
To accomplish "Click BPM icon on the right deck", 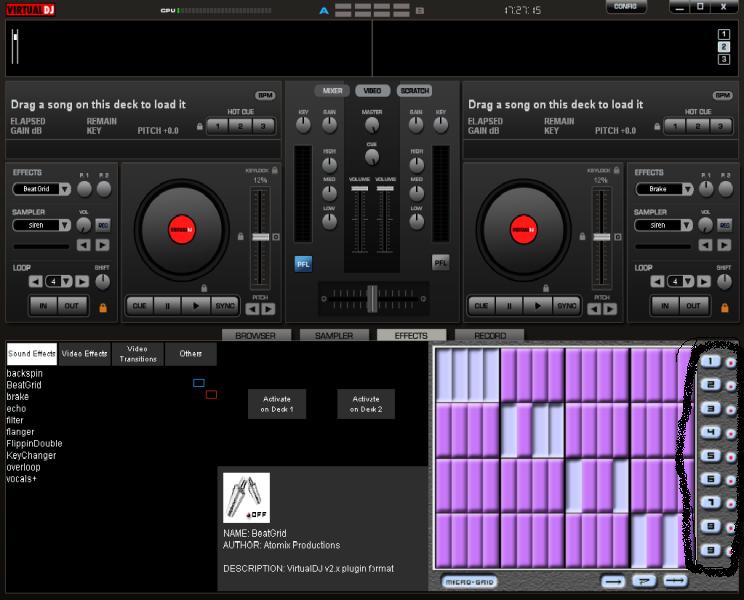I will pyautogui.click(x=722, y=95).
